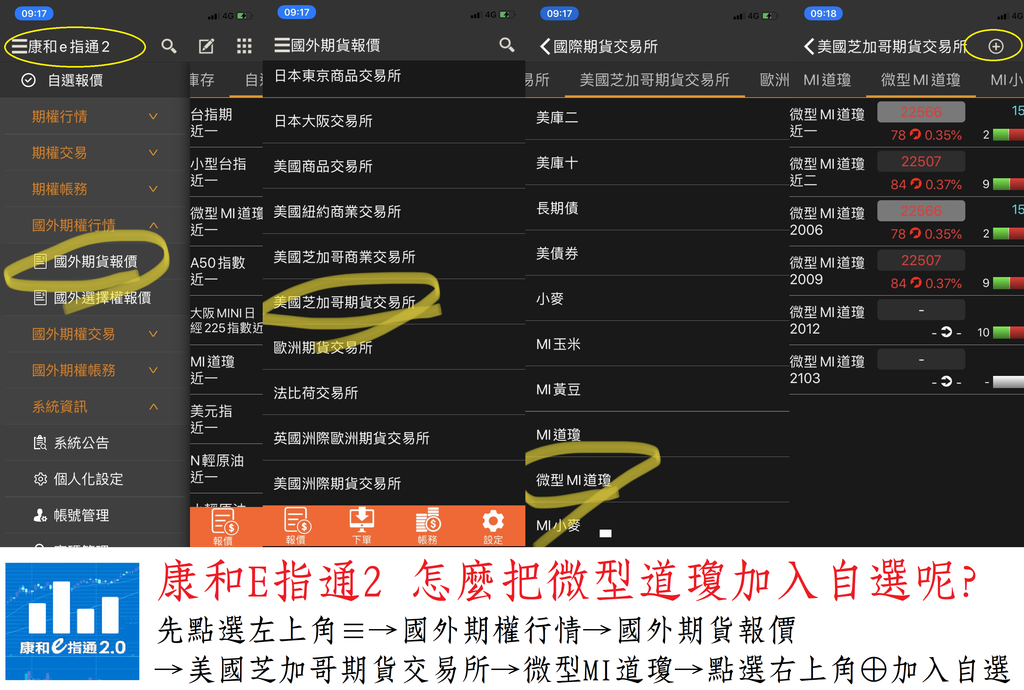Switch to the 歐洲 tab
Image resolution: width=1024 pixels, height=690 pixels.
click(775, 80)
